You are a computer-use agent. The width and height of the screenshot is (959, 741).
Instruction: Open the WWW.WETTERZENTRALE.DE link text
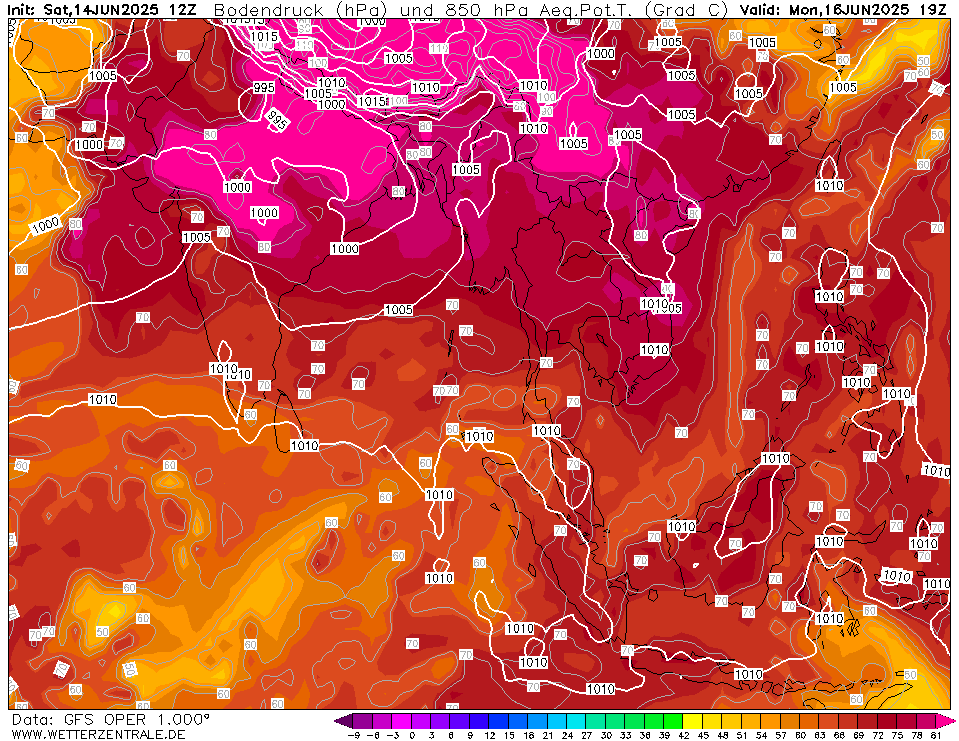(98, 734)
